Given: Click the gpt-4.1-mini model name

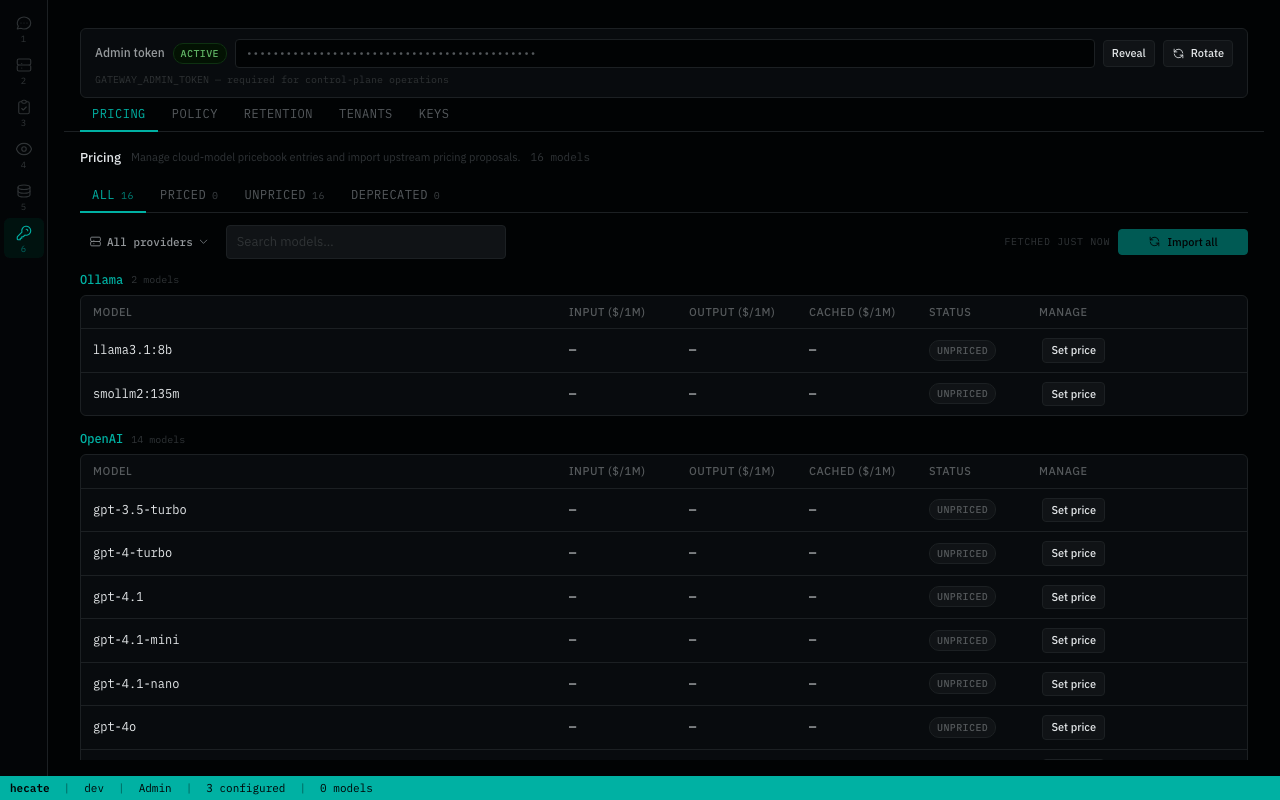Looking at the screenshot, I should coord(136,640).
